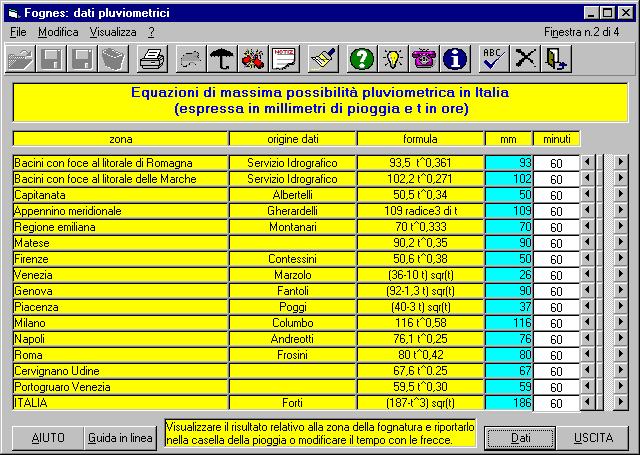Click the green question mark help icon
The image size is (640, 455).
coord(361,59)
